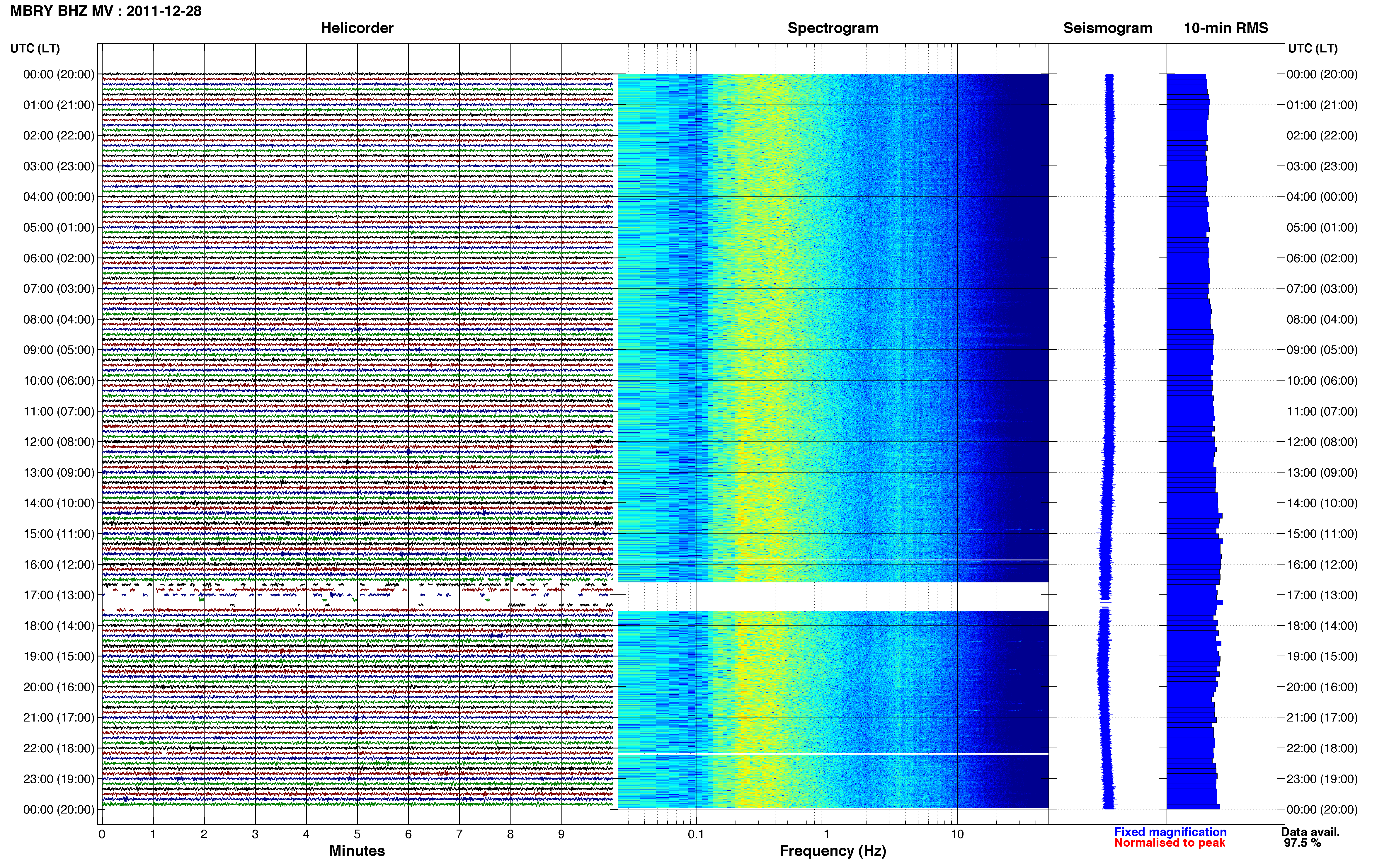The image size is (1389, 868).
Task: Click the right '03:00 (23:00)' time label
Action: tap(1322, 166)
